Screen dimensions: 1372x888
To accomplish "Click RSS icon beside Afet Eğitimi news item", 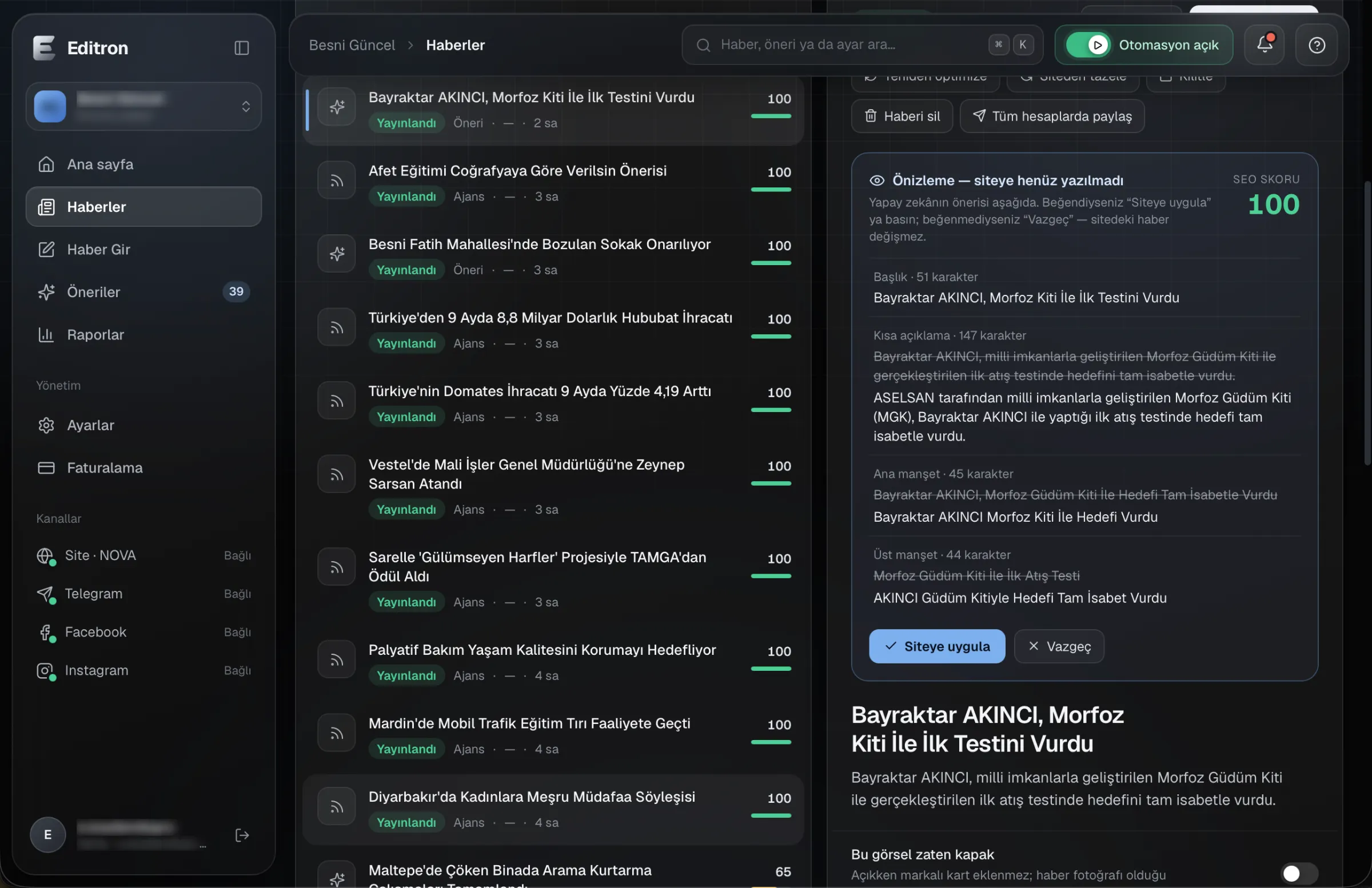I will tap(337, 181).
